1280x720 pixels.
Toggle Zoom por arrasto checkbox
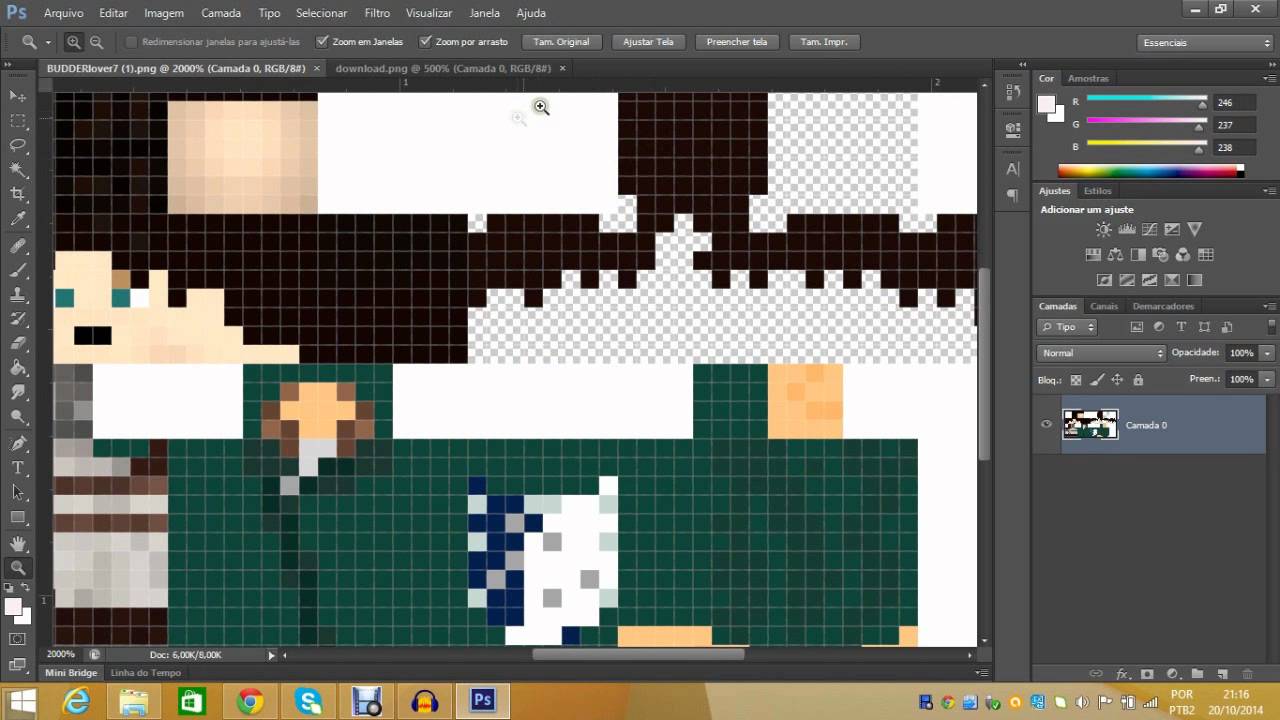coord(425,42)
